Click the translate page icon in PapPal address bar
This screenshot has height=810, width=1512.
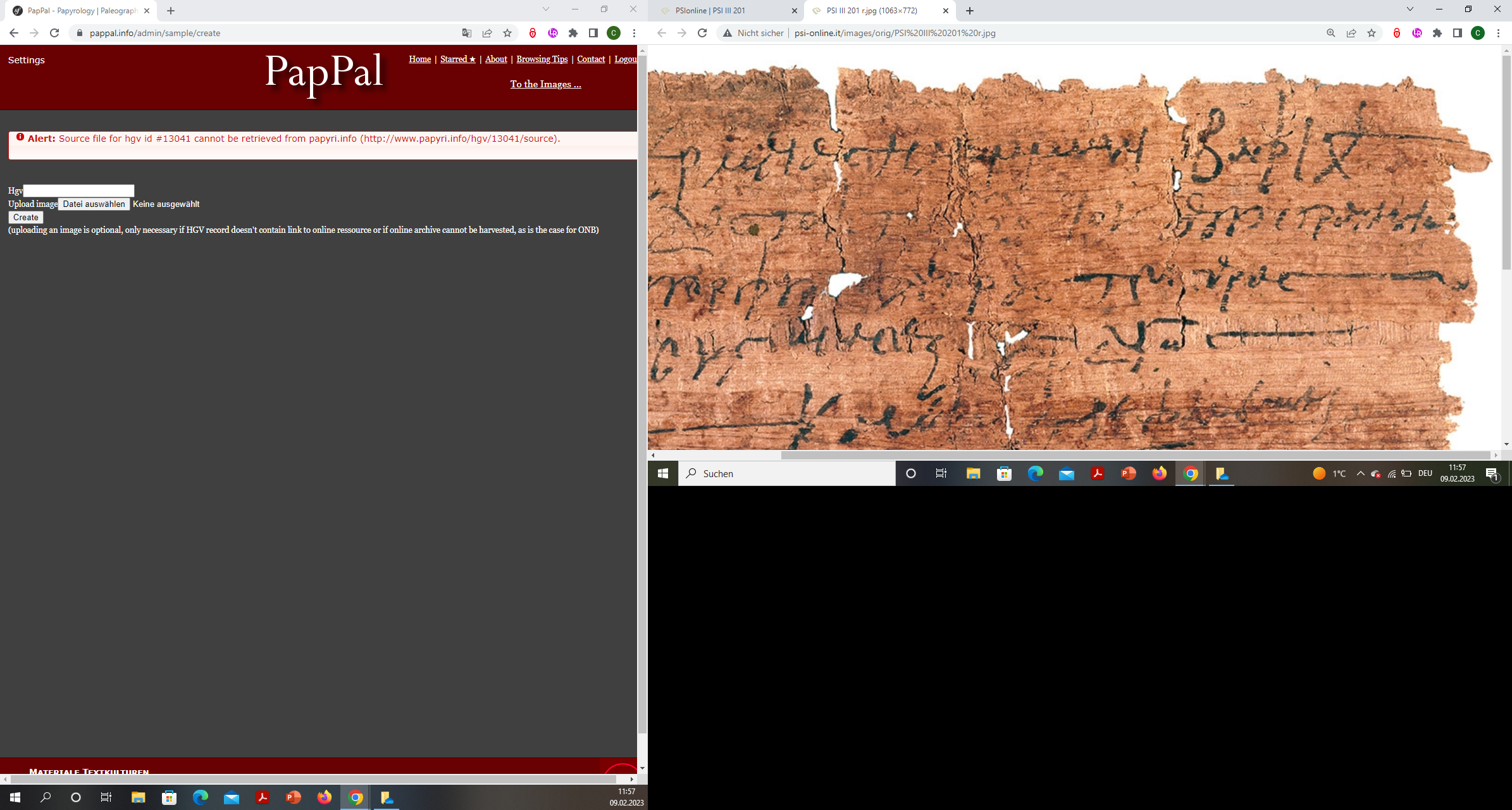467,33
